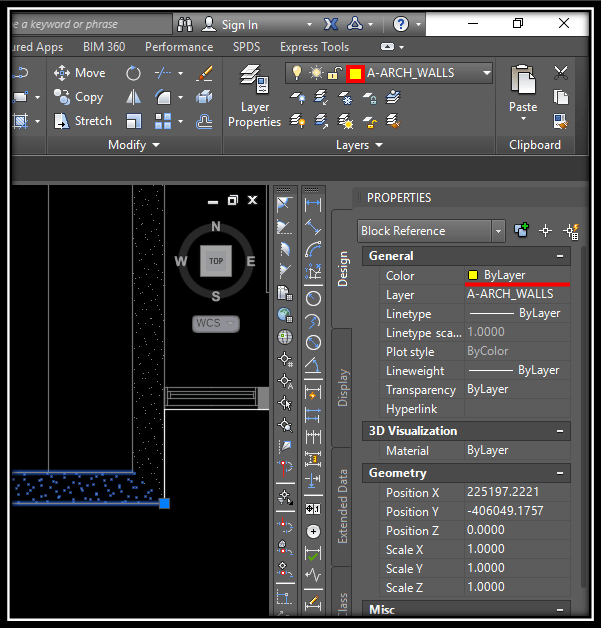Click the Trim tool icon

click(163, 73)
